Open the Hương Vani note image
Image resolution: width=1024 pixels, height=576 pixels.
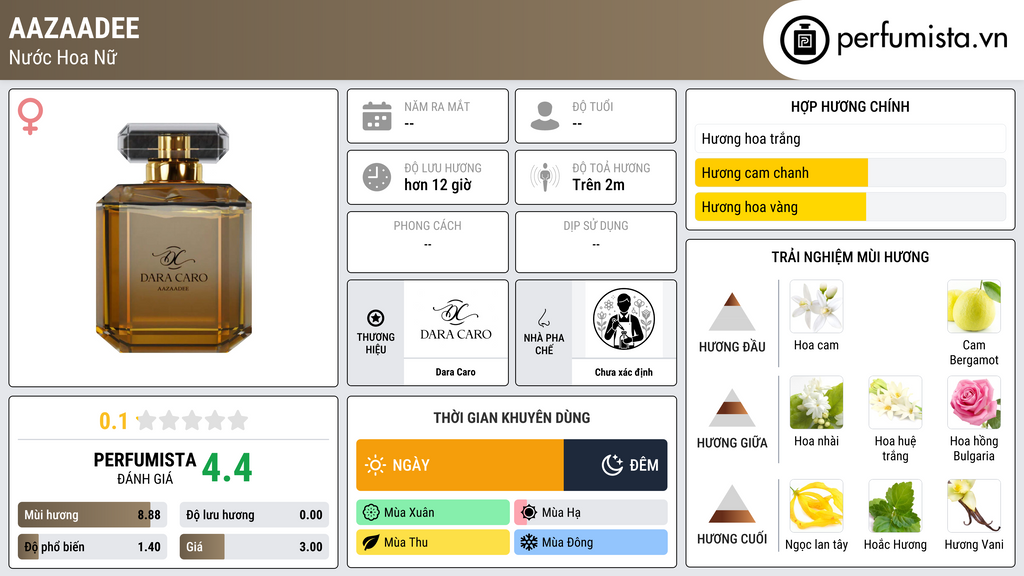pos(974,506)
